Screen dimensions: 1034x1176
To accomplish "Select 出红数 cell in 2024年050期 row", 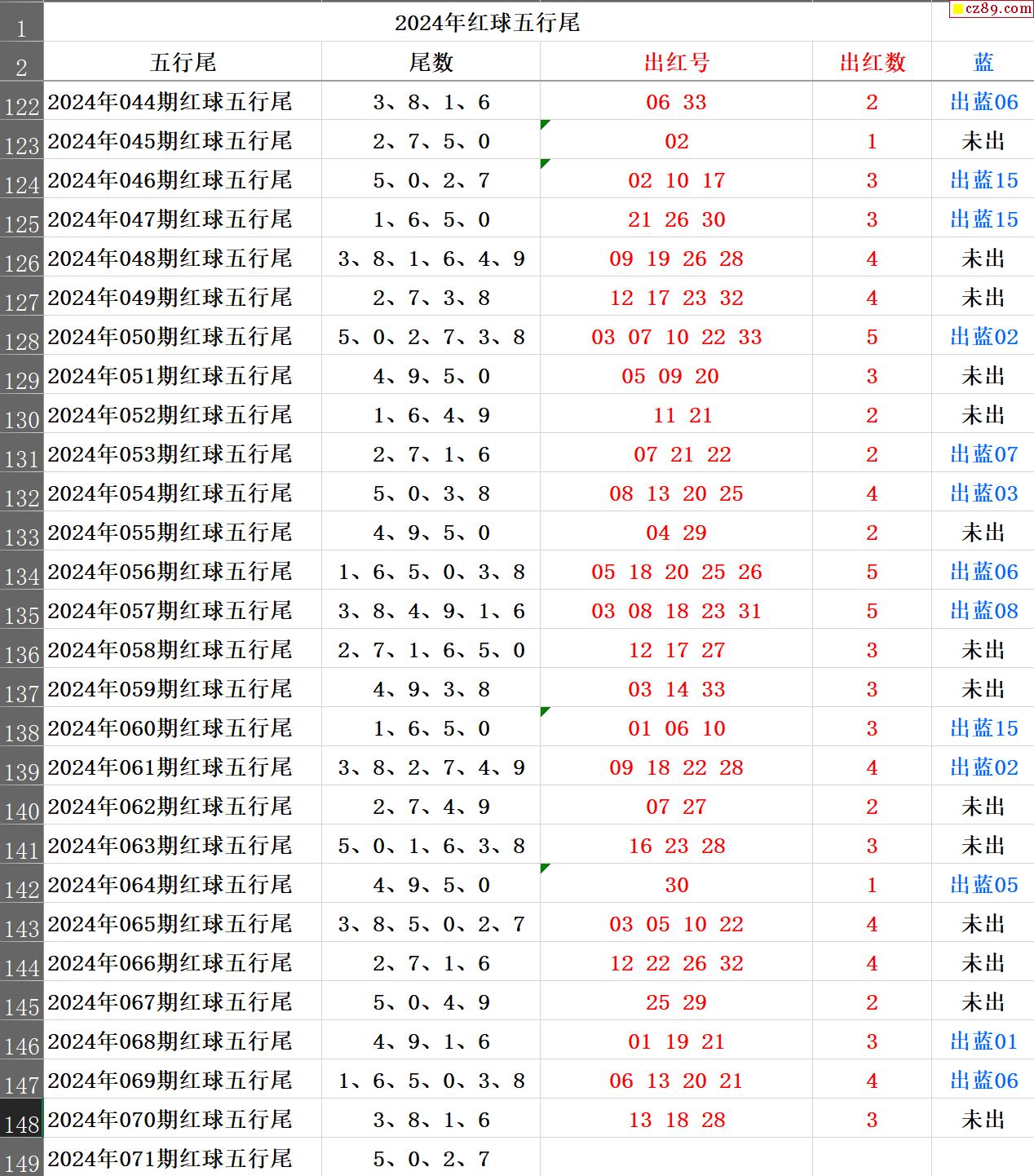I will 872,336.
